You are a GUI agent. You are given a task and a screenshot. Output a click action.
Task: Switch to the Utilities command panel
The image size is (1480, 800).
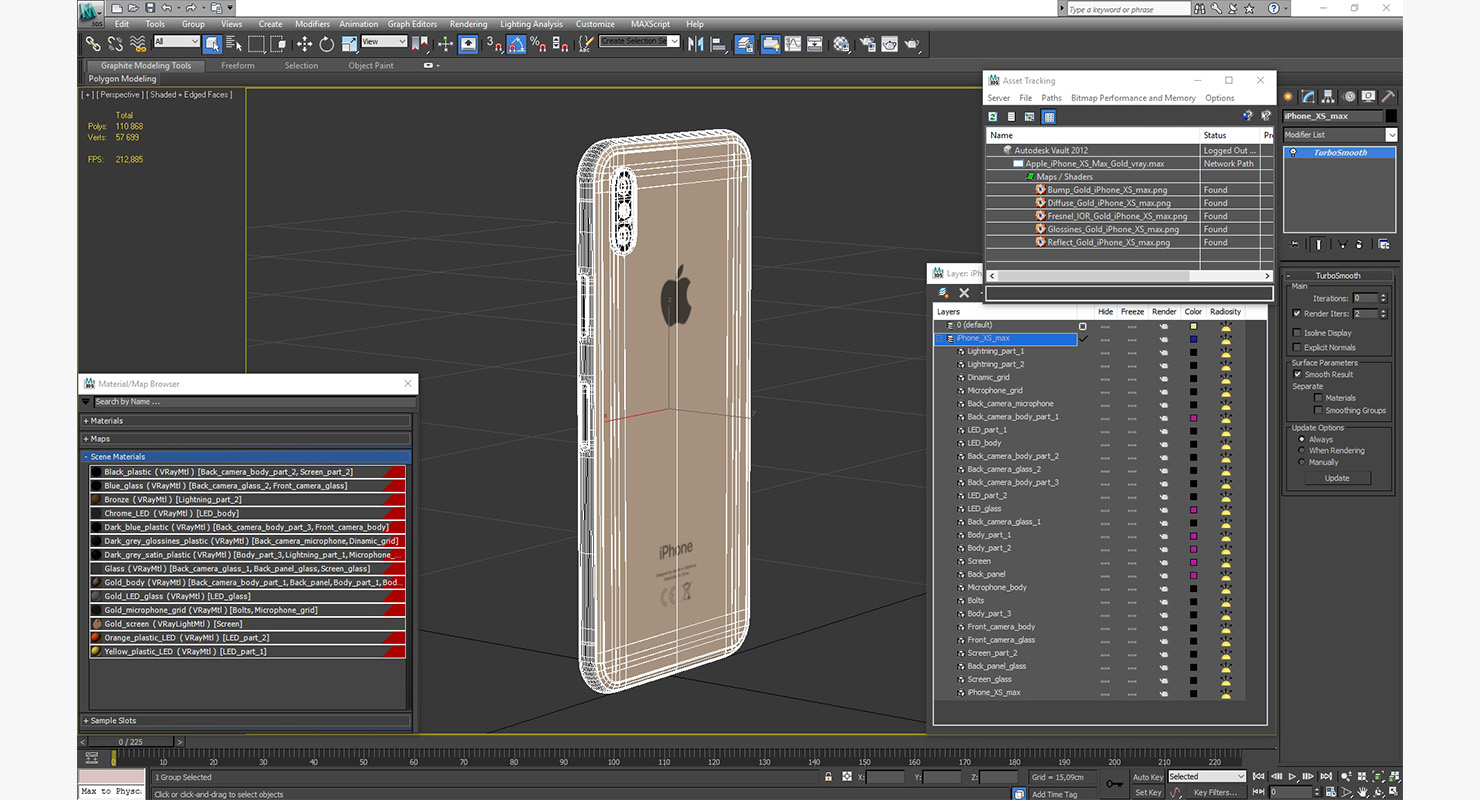pyautogui.click(x=1389, y=96)
